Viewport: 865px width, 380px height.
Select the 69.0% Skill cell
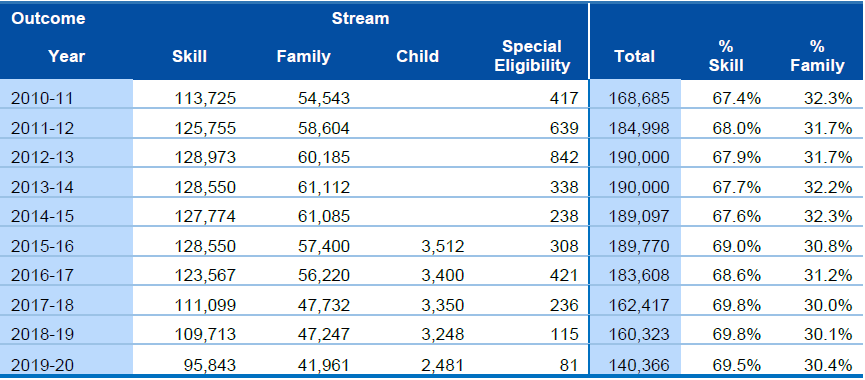click(738, 245)
